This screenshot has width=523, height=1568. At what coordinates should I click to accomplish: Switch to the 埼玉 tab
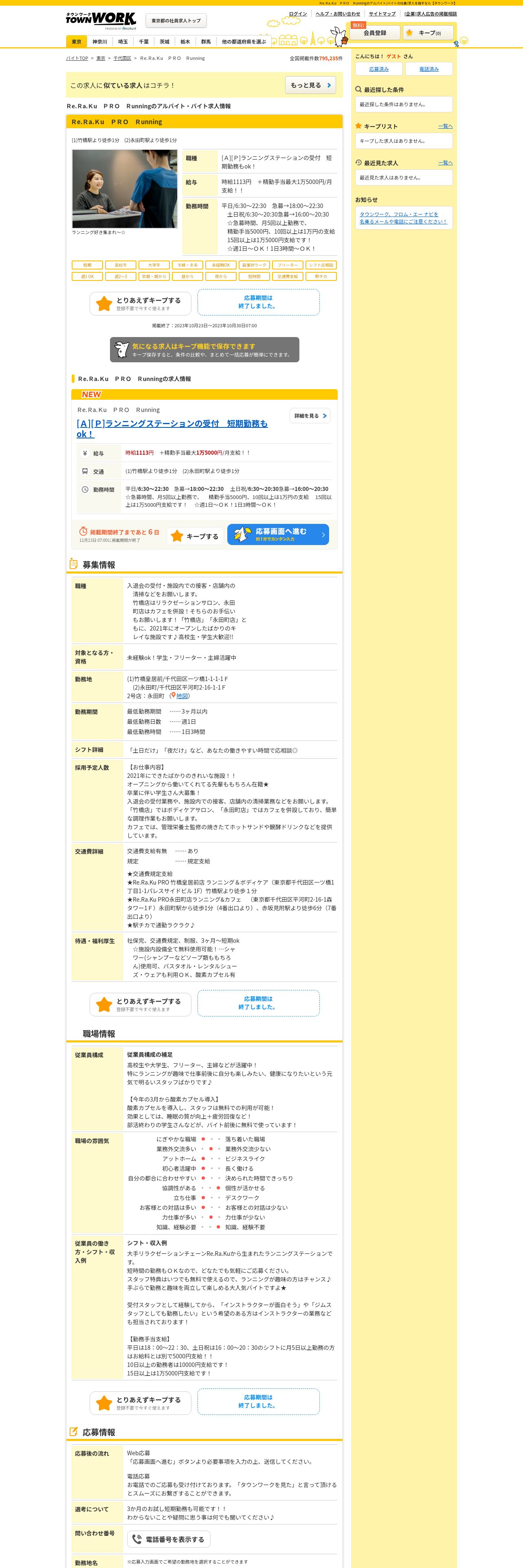(123, 42)
